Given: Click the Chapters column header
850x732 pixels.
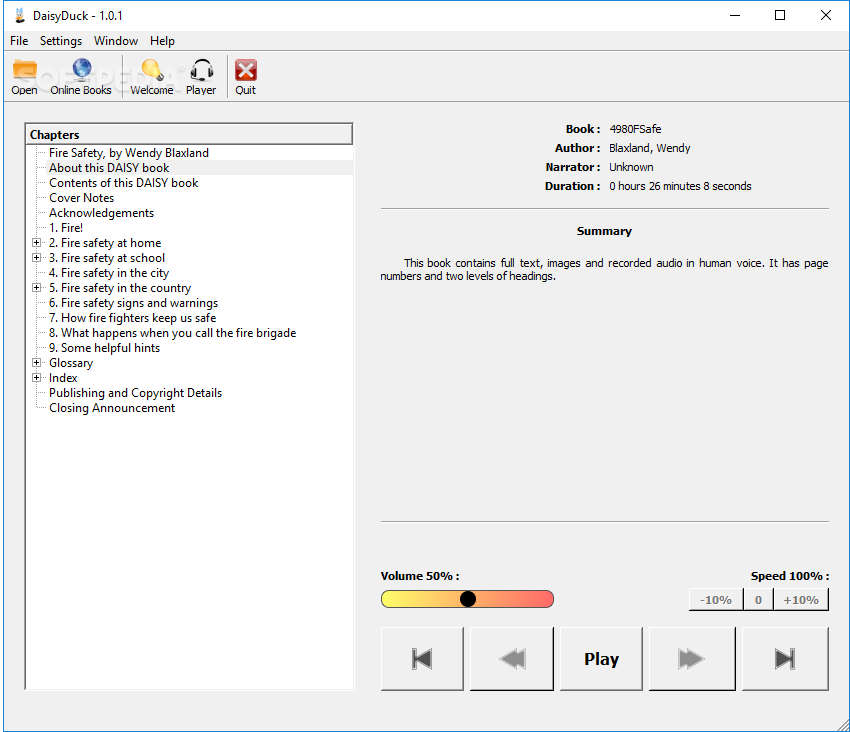Looking at the screenshot, I should point(189,134).
